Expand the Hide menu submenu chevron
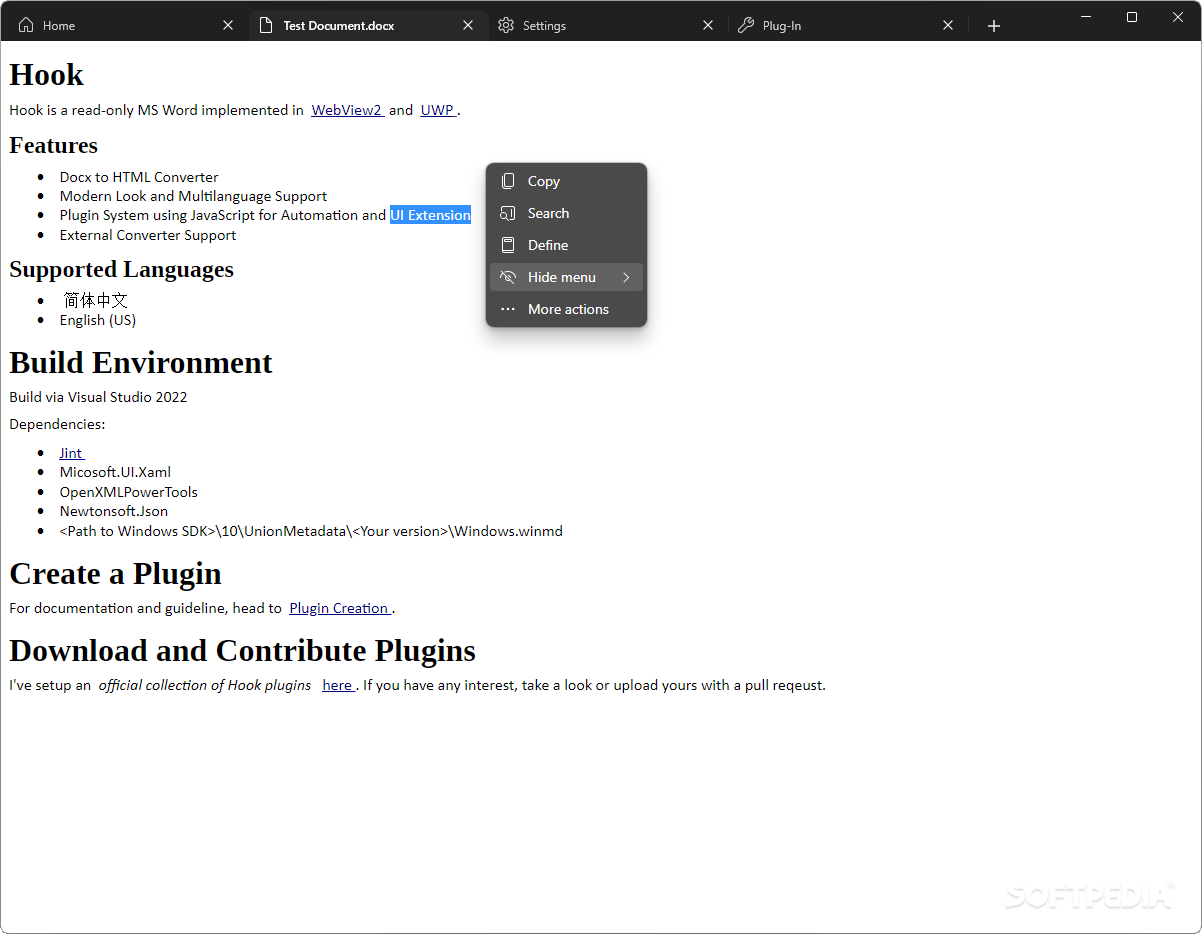 627,277
